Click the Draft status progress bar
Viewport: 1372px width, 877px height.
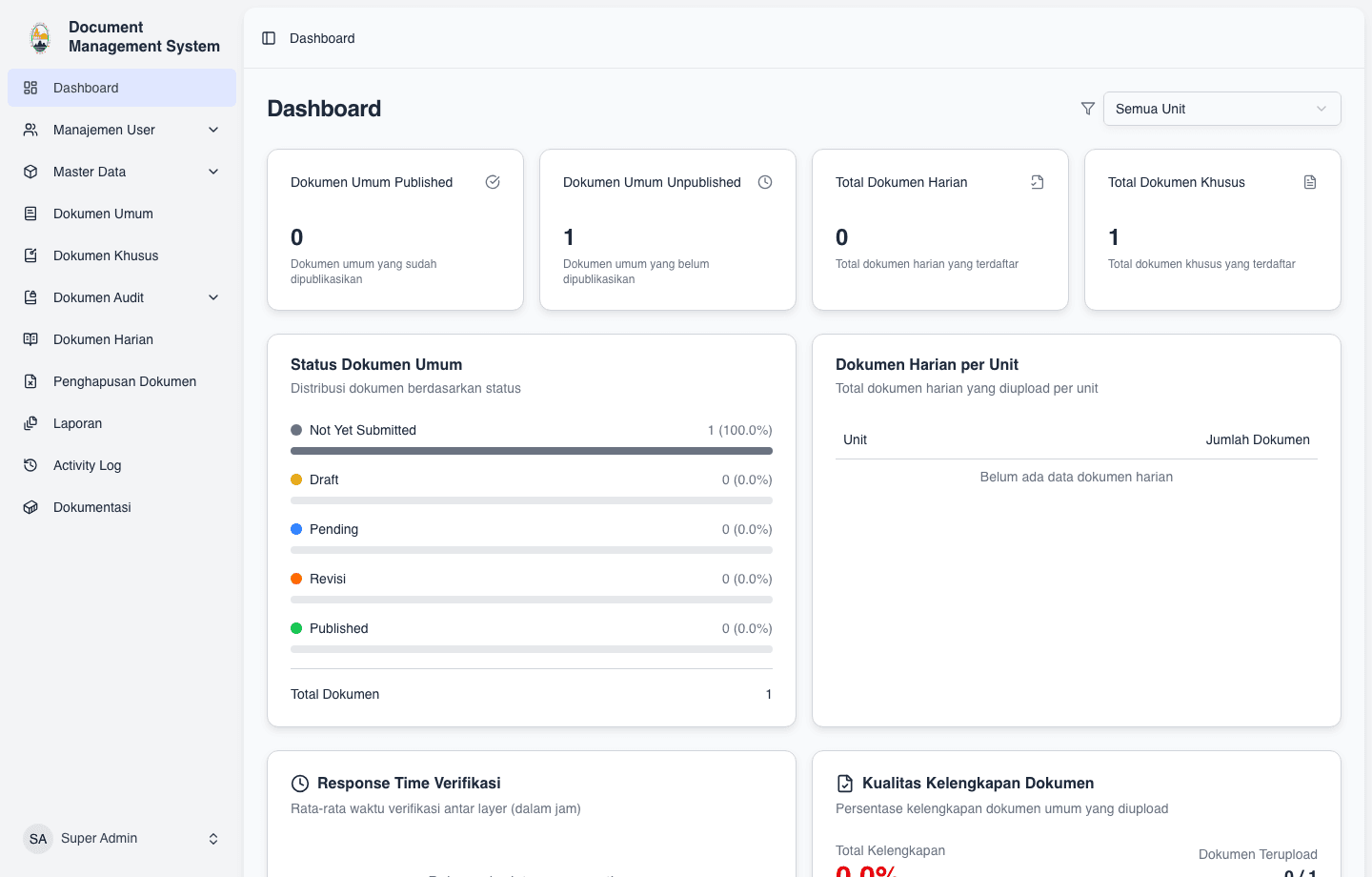point(532,500)
